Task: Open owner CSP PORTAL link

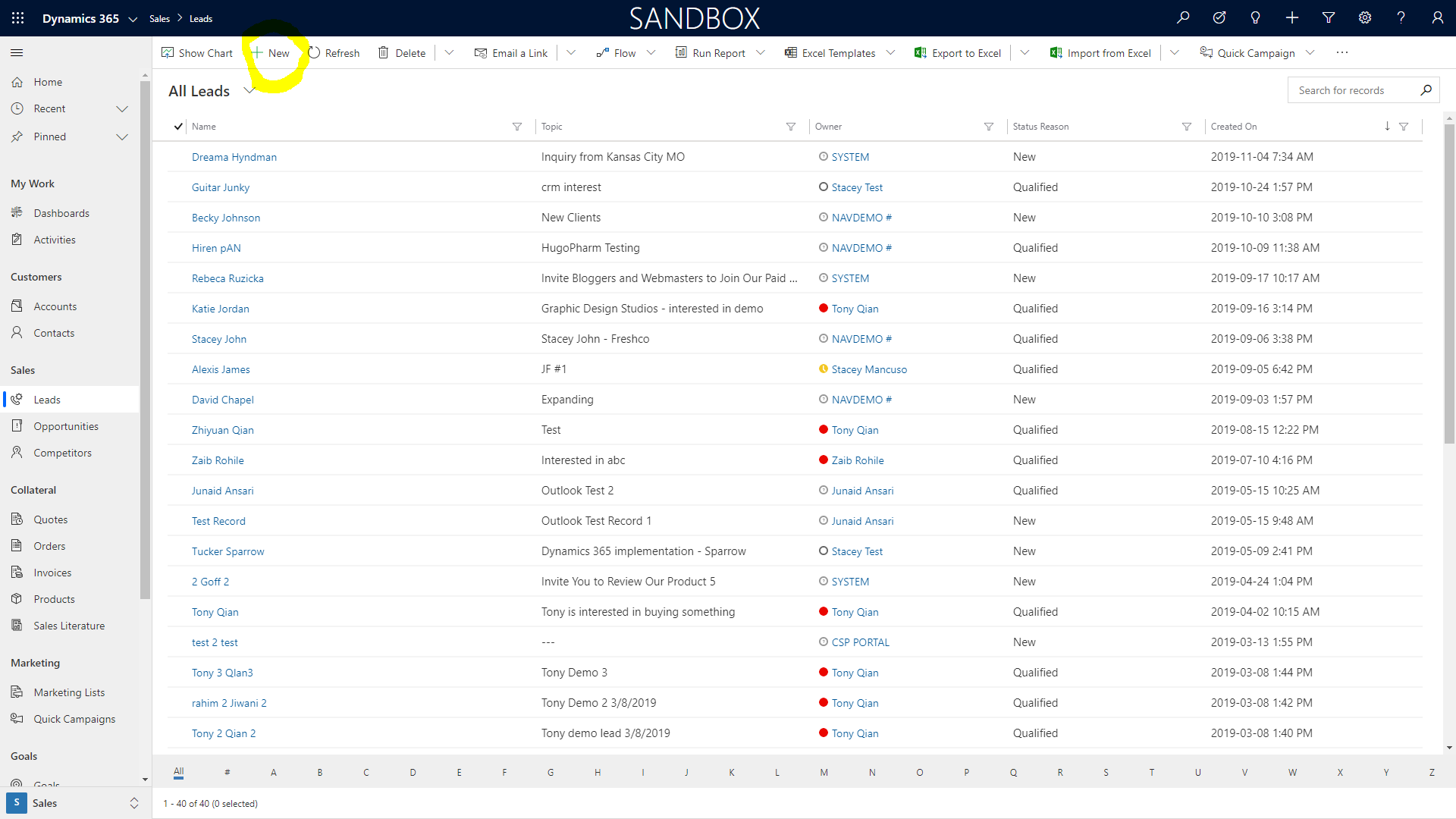Action: tap(861, 642)
